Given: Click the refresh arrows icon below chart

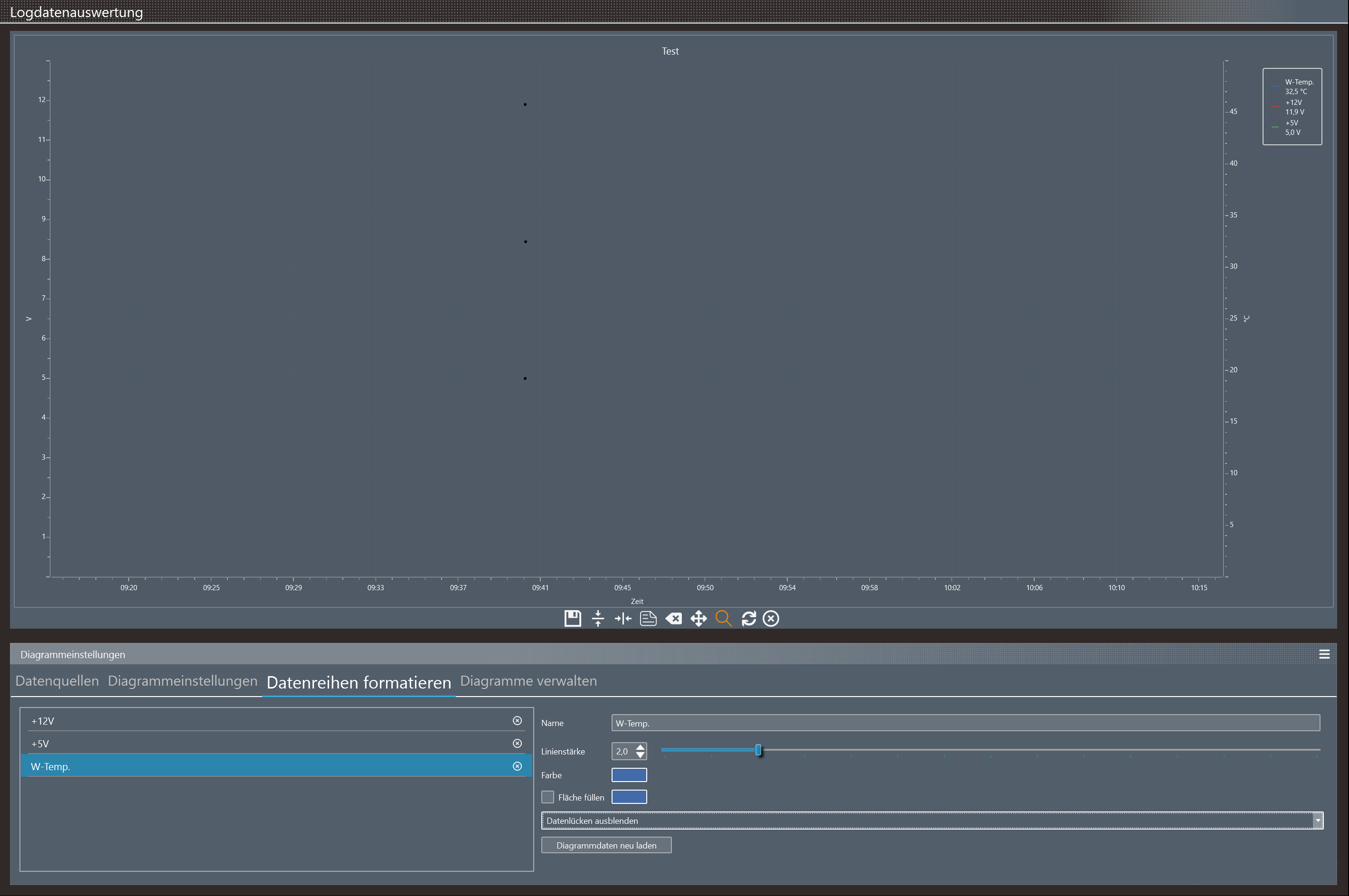Looking at the screenshot, I should click(x=748, y=618).
